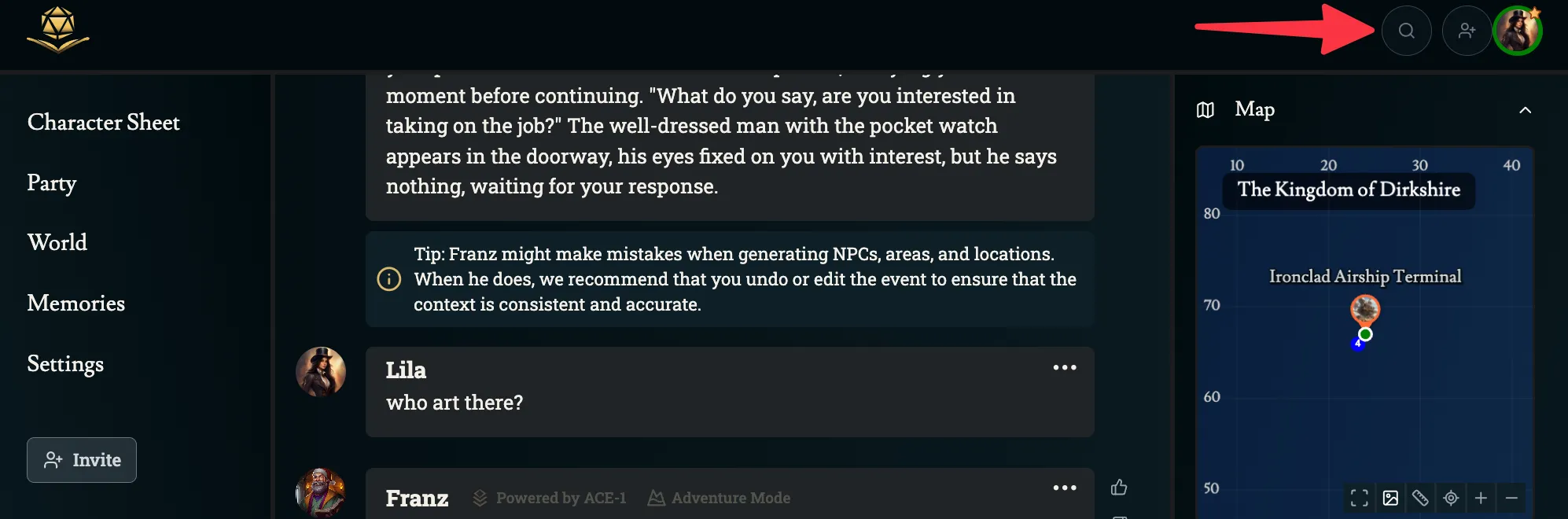Click the add-player icon in the top bar
The height and width of the screenshot is (519, 1568).
click(x=1467, y=31)
